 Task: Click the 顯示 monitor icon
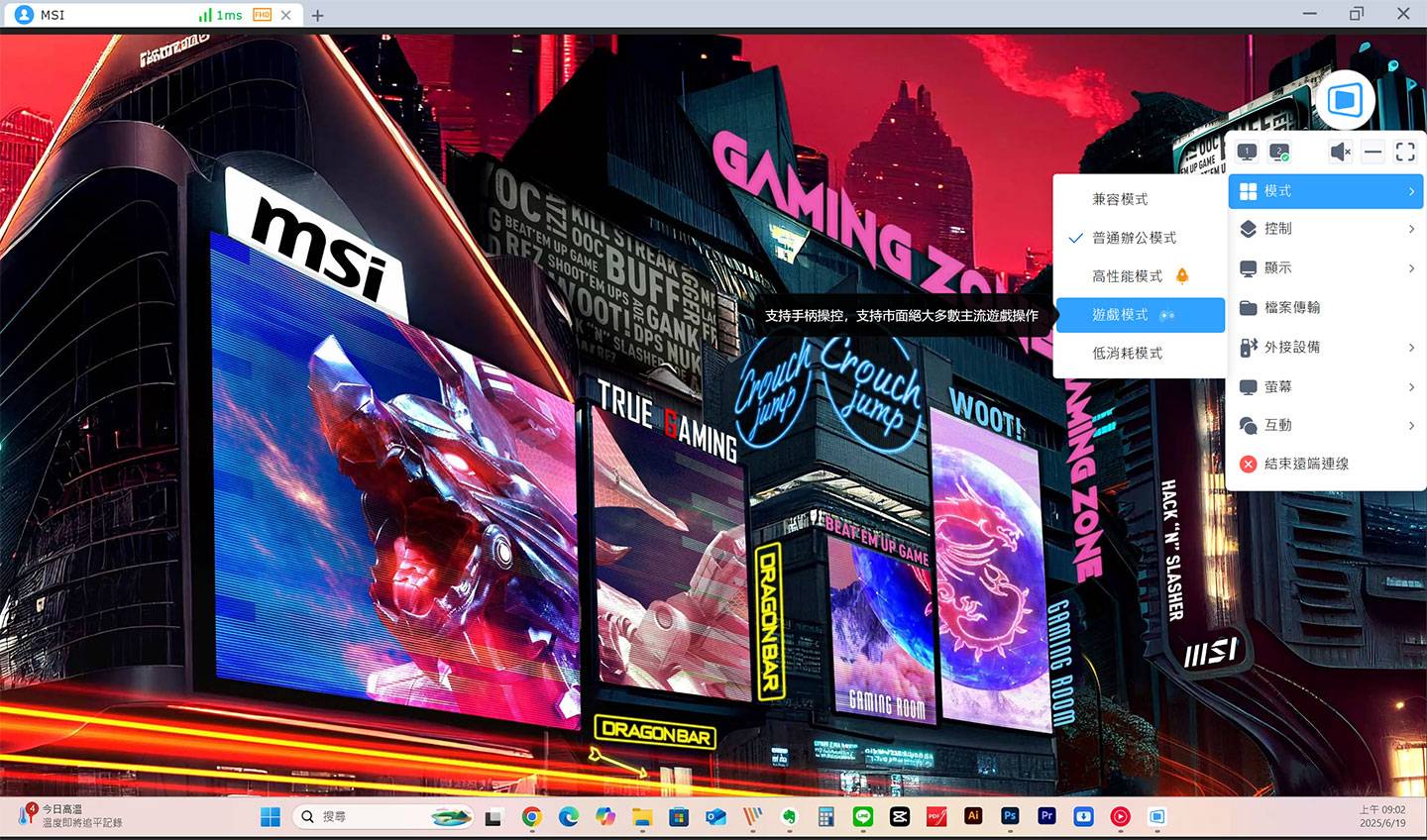tap(1249, 268)
